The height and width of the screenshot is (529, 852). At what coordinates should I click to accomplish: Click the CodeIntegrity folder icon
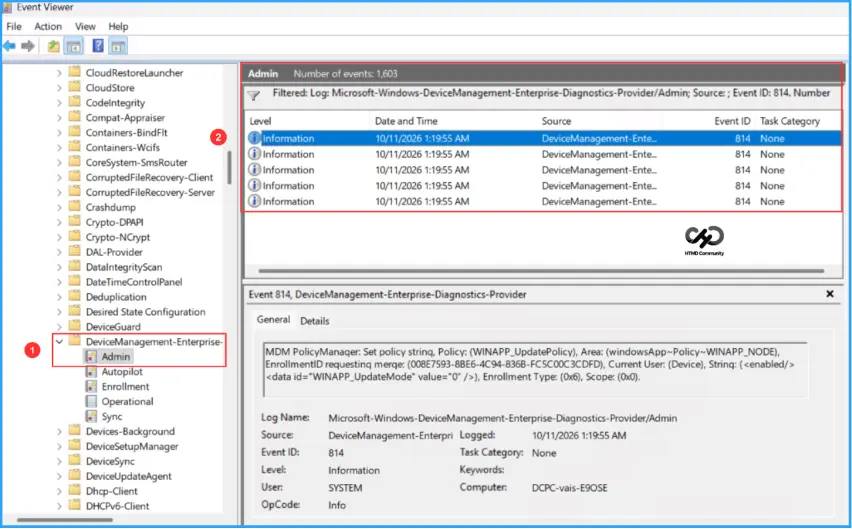point(75,102)
